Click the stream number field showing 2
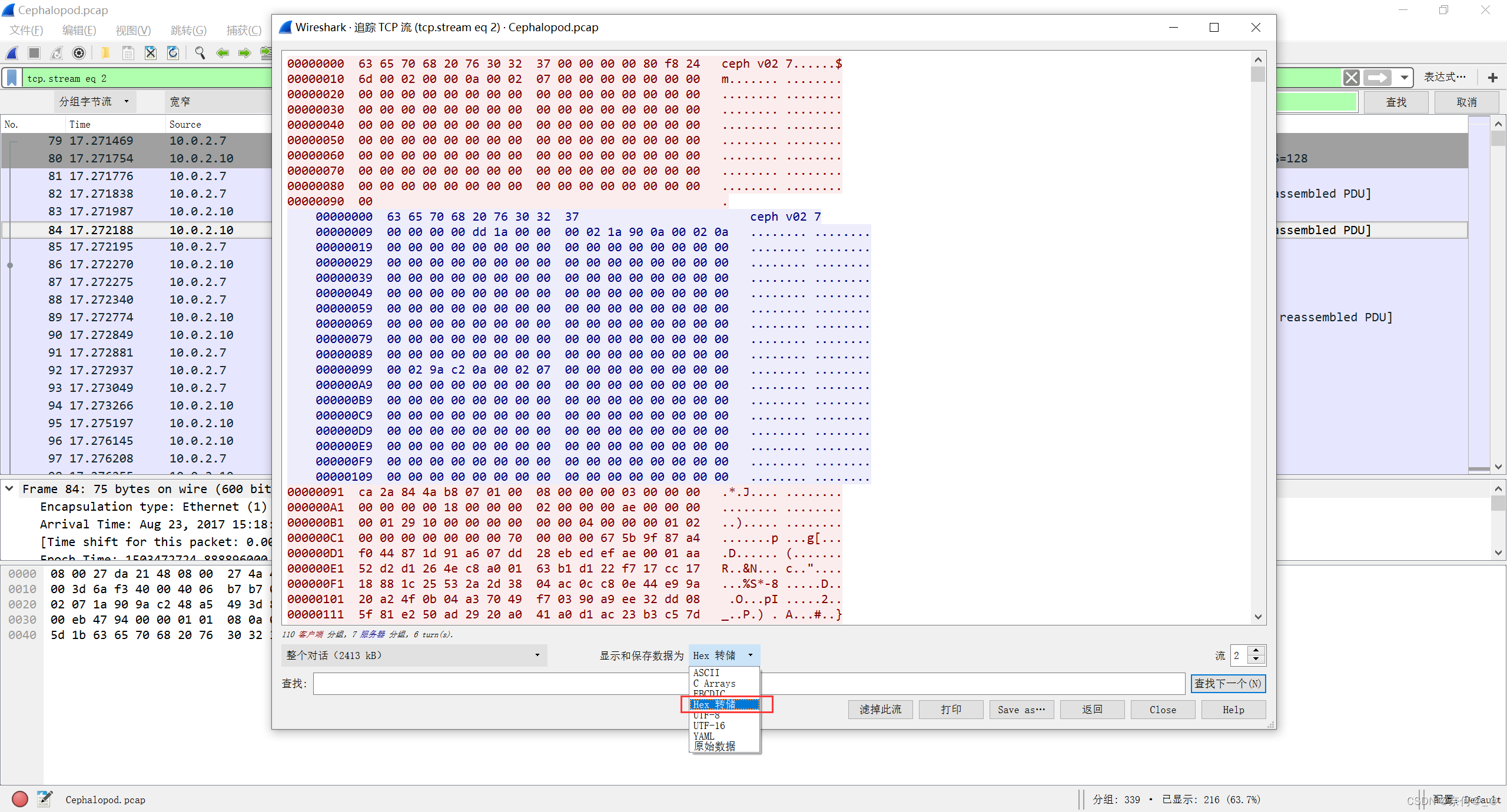Screen dimensions: 1507x812 [1239, 655]
